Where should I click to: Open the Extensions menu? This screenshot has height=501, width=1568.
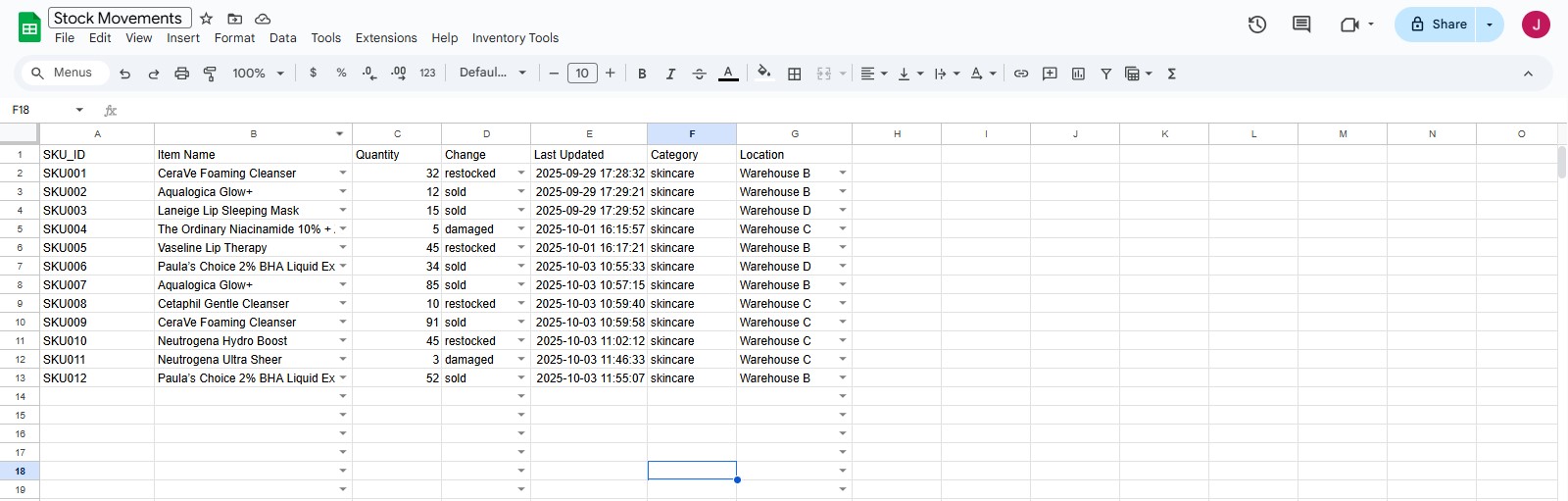coord(385,38)
